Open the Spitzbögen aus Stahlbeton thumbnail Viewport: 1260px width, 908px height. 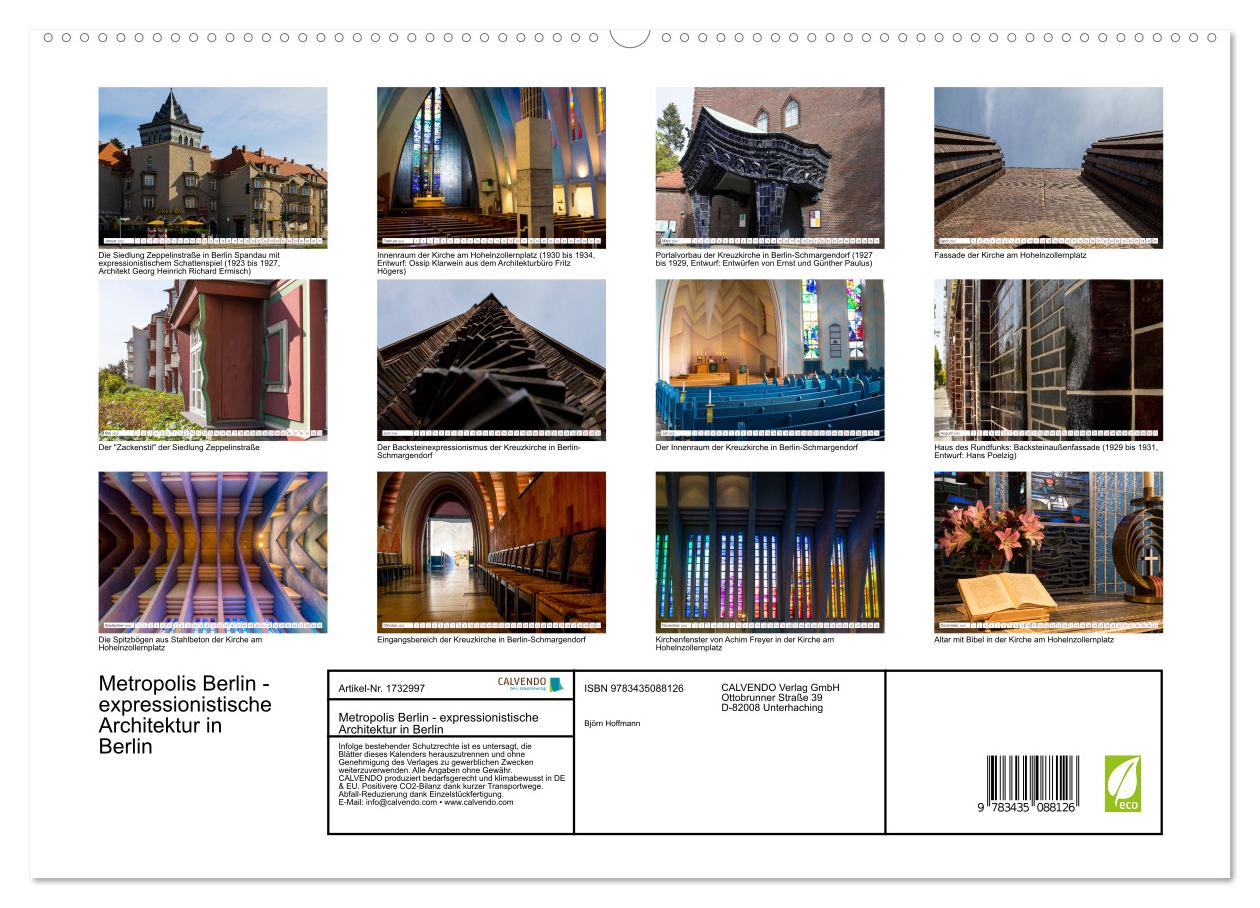[212, 552]
